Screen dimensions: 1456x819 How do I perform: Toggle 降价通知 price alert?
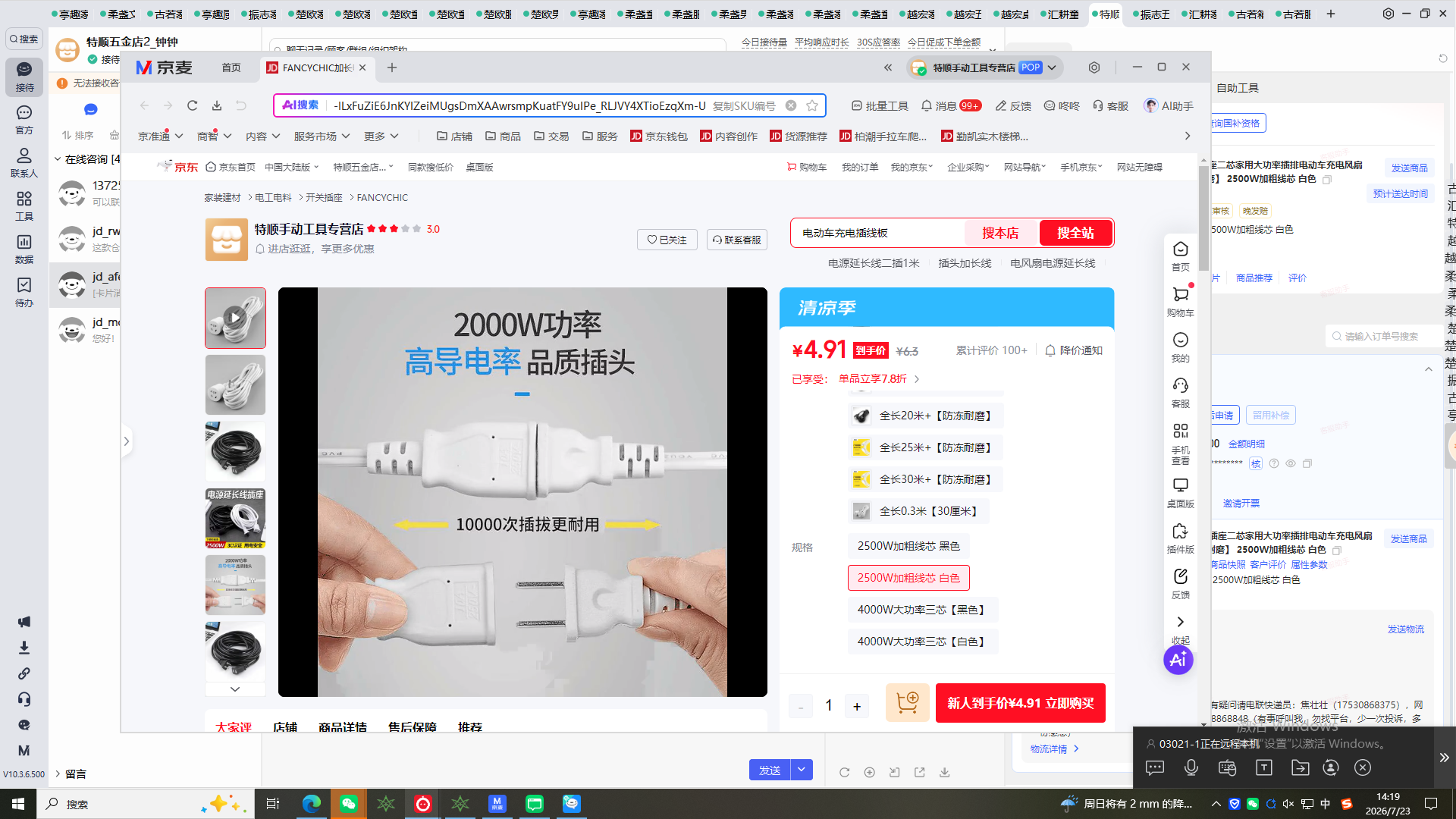point(1074,350)
